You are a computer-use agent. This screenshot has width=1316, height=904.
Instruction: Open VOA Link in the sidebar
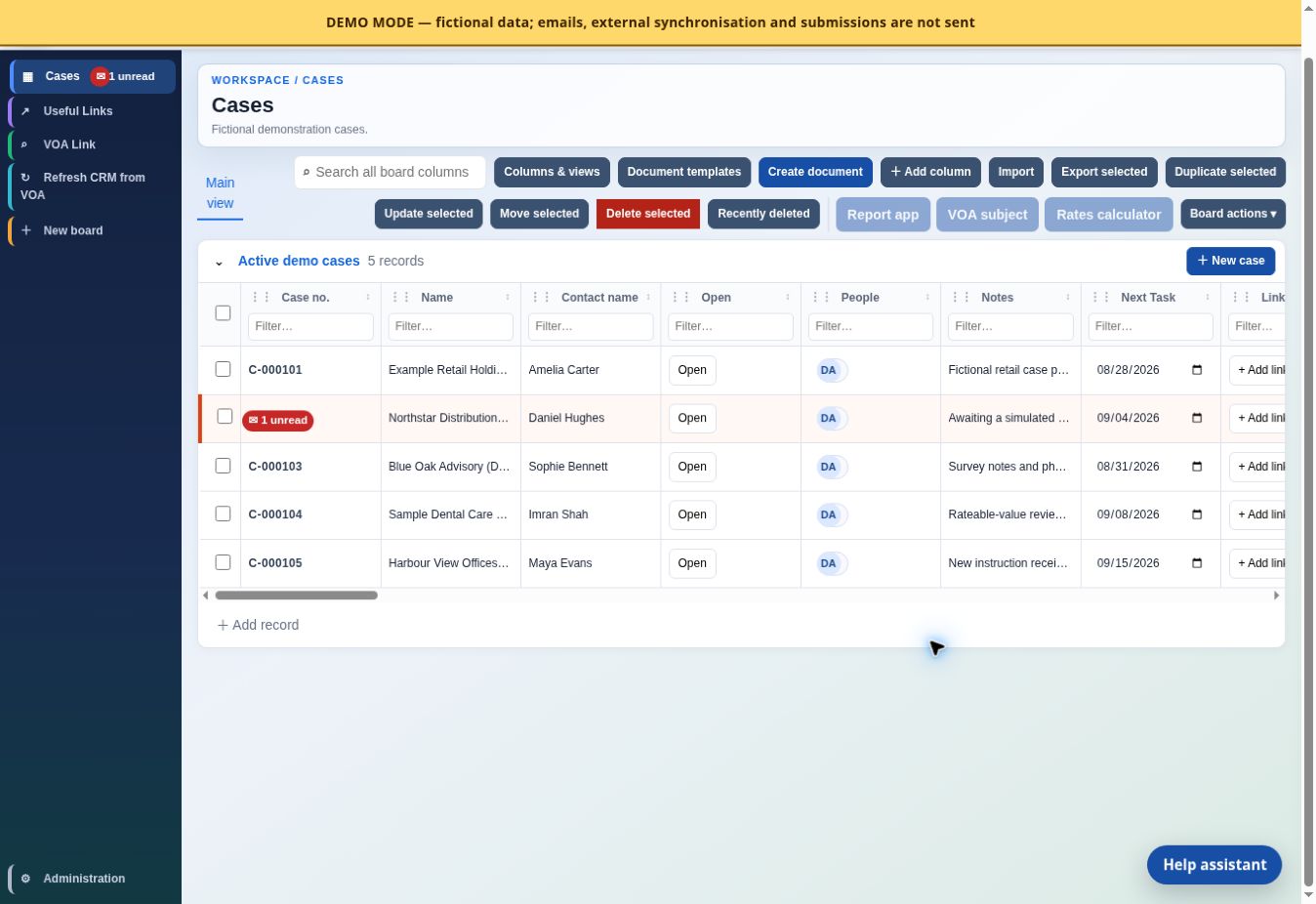pos(93,144)
